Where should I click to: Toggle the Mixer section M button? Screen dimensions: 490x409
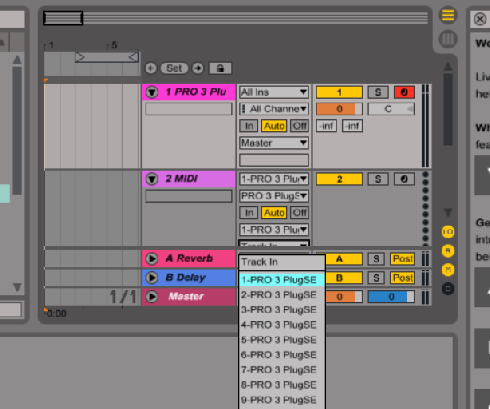[x=448, y=270]
